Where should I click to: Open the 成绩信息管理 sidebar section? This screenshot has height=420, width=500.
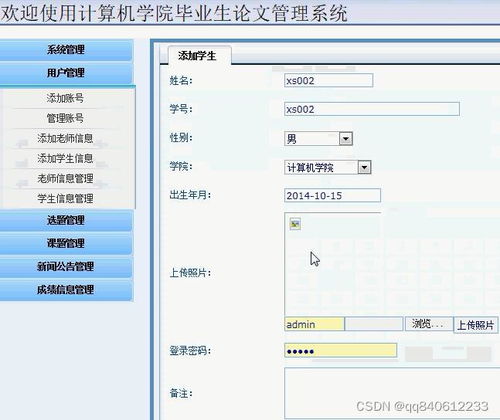[x=66, y=290]
